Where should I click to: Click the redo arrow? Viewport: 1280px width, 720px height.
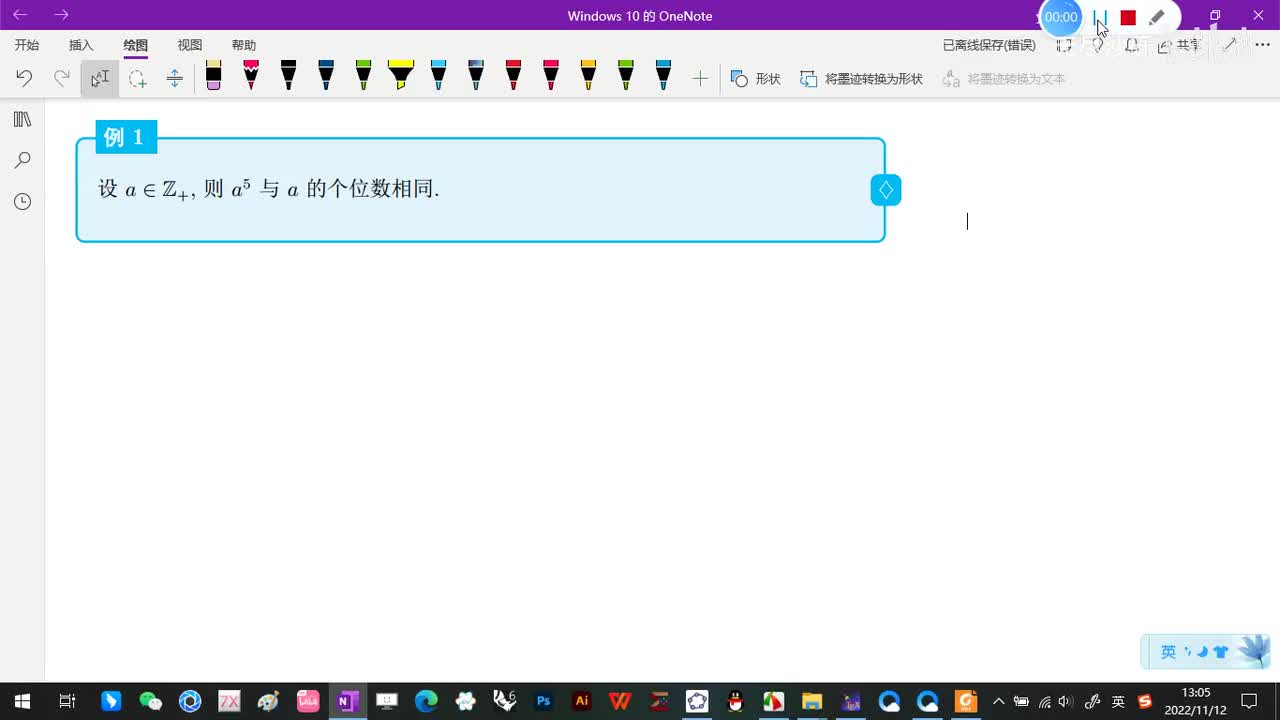click(62, 78)
